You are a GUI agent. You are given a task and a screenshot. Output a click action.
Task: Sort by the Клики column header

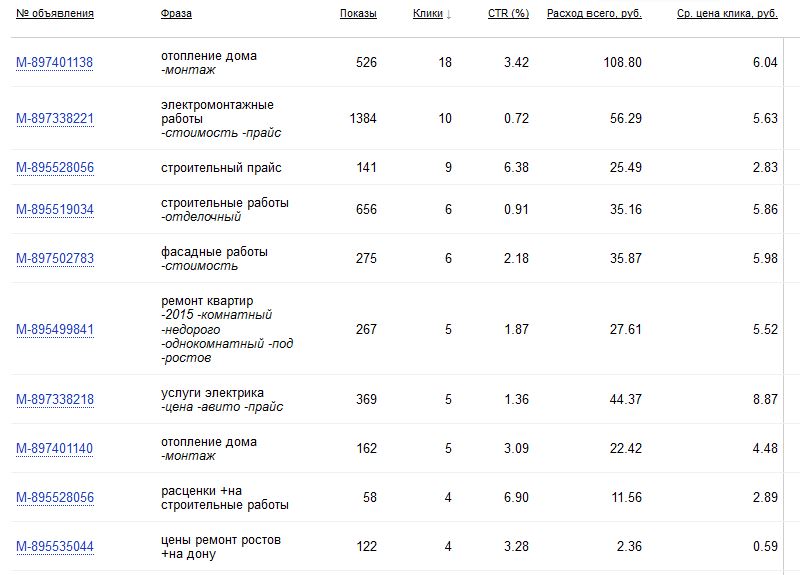427,14
